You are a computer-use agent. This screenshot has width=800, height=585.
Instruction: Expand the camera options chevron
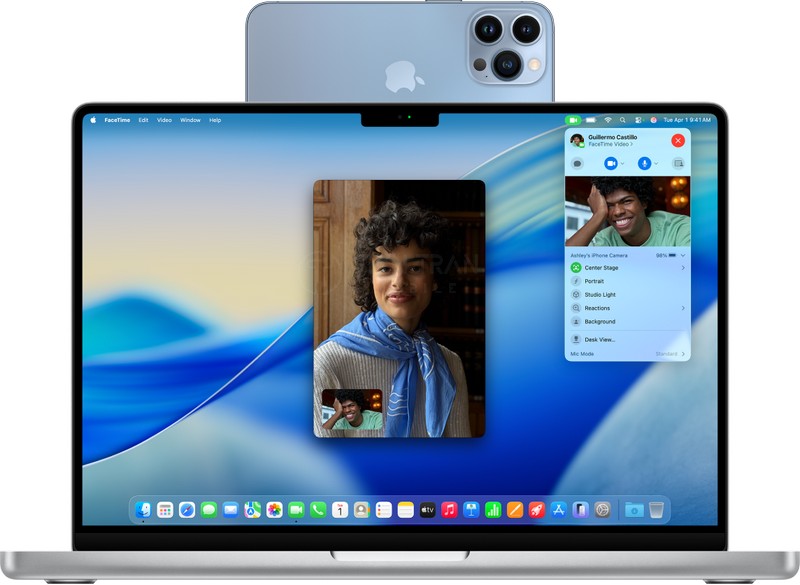(622, 163)
